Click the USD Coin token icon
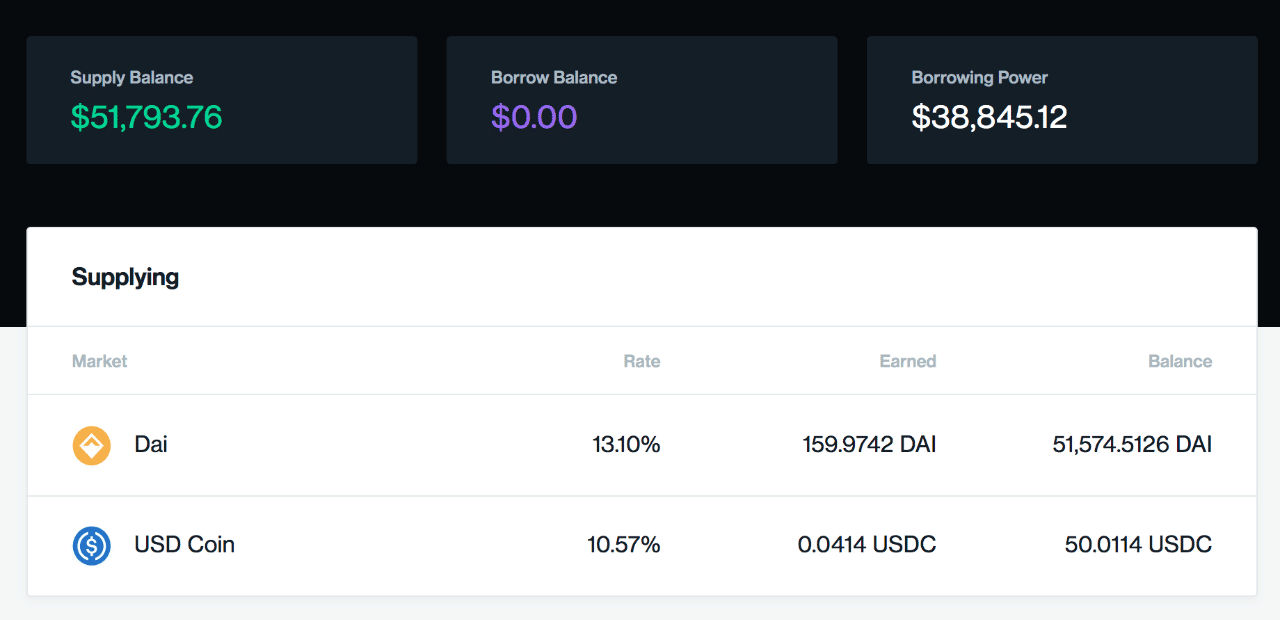 pyautogui.click(x=92, y=546)
